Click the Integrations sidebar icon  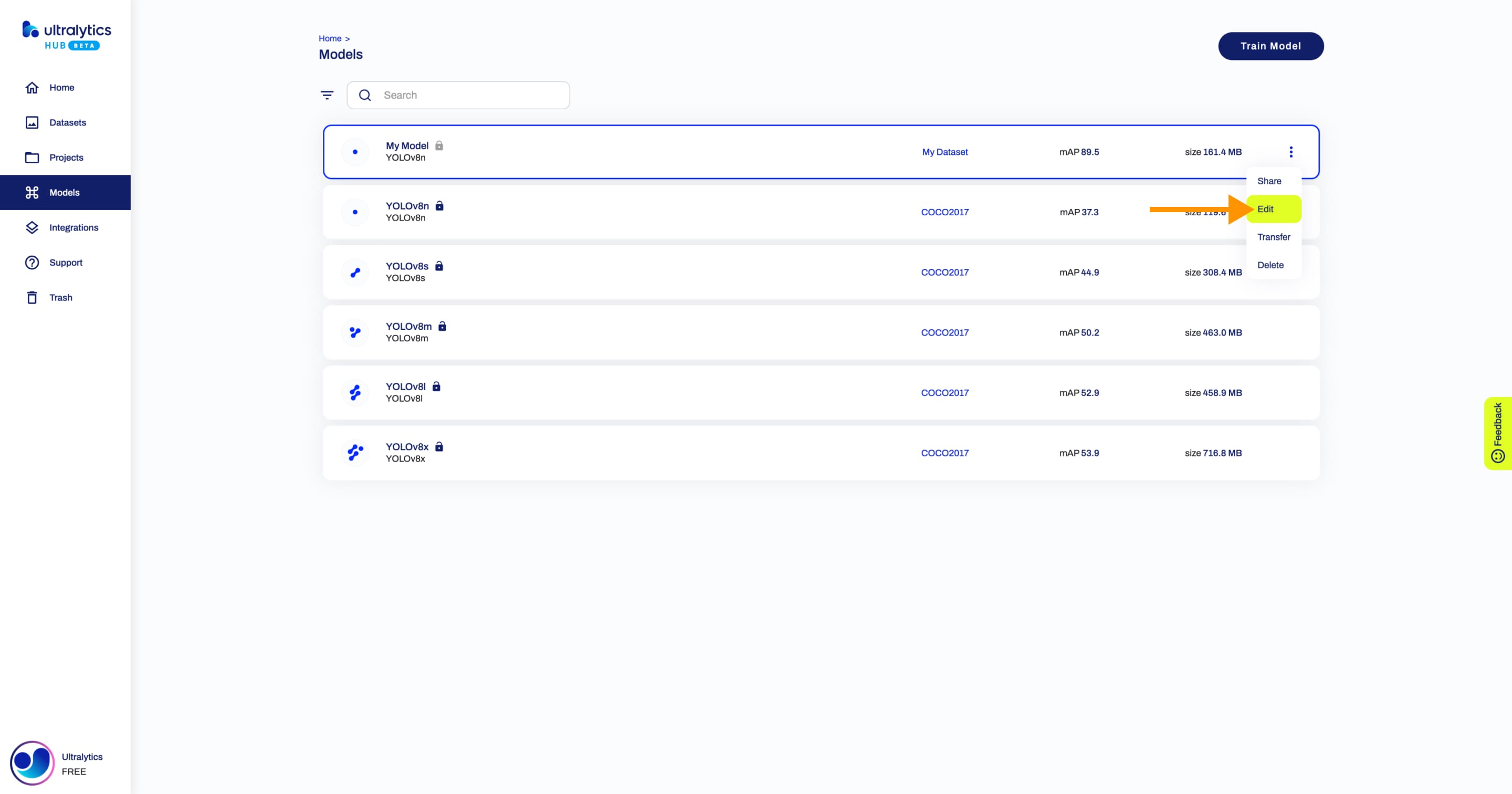(31, 227)
